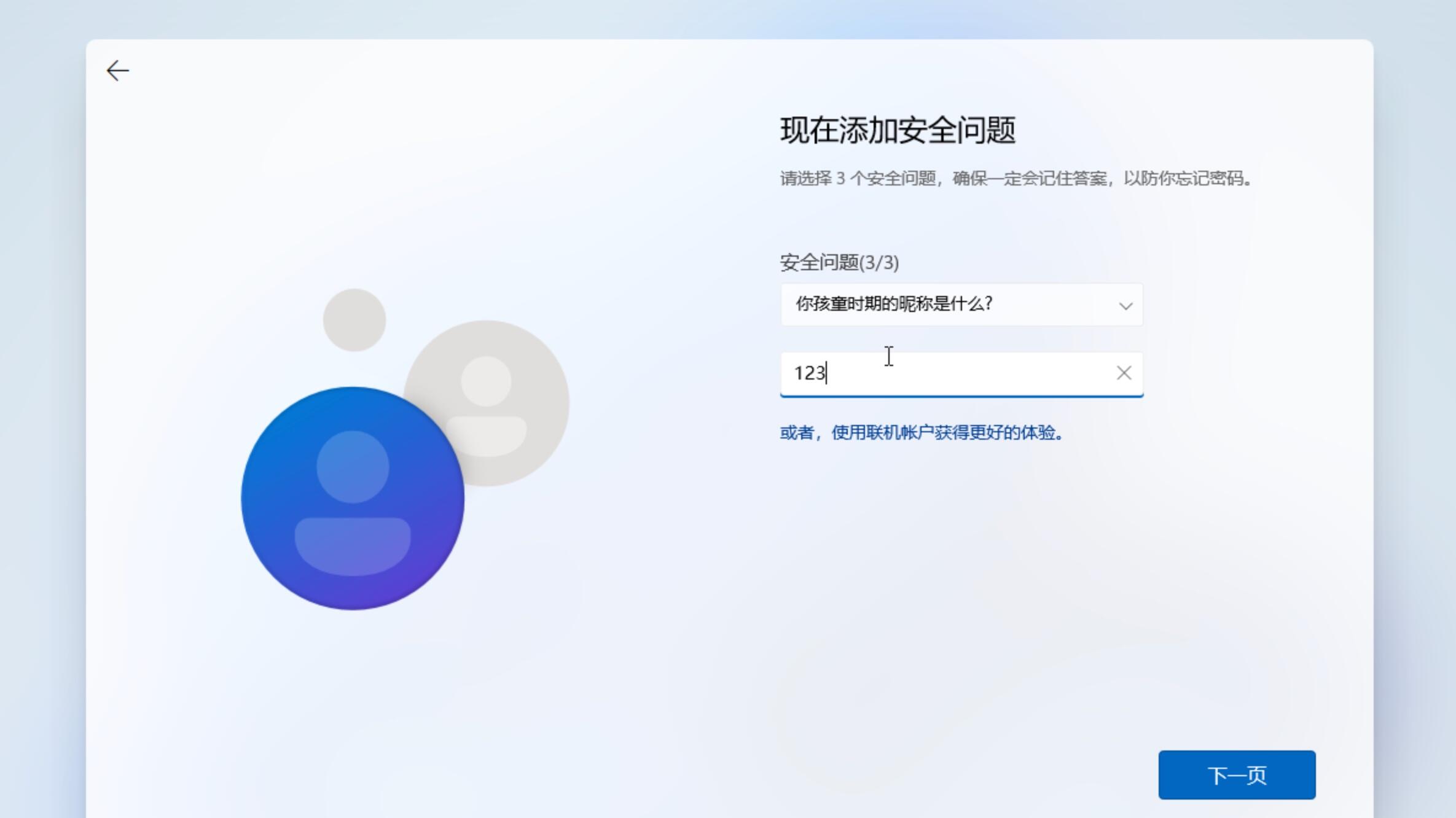Go back using the left arrow icon
The image size is (1456, 818).
point(117,71)
